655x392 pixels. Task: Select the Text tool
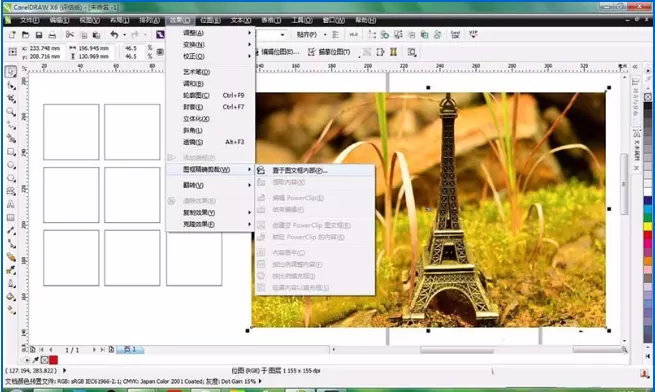tap(11, 204)
